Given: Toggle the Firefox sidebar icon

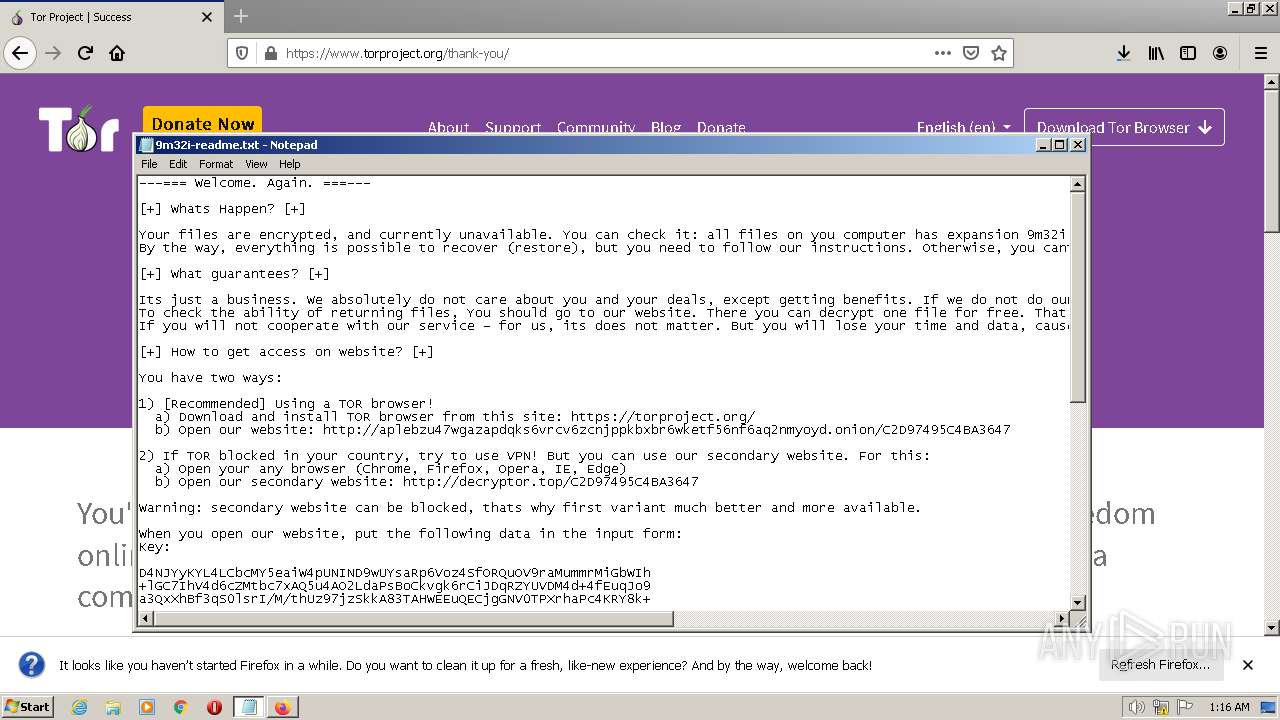Looking at the screenshot, I should pyautogui.click(x=1188, y=53).
